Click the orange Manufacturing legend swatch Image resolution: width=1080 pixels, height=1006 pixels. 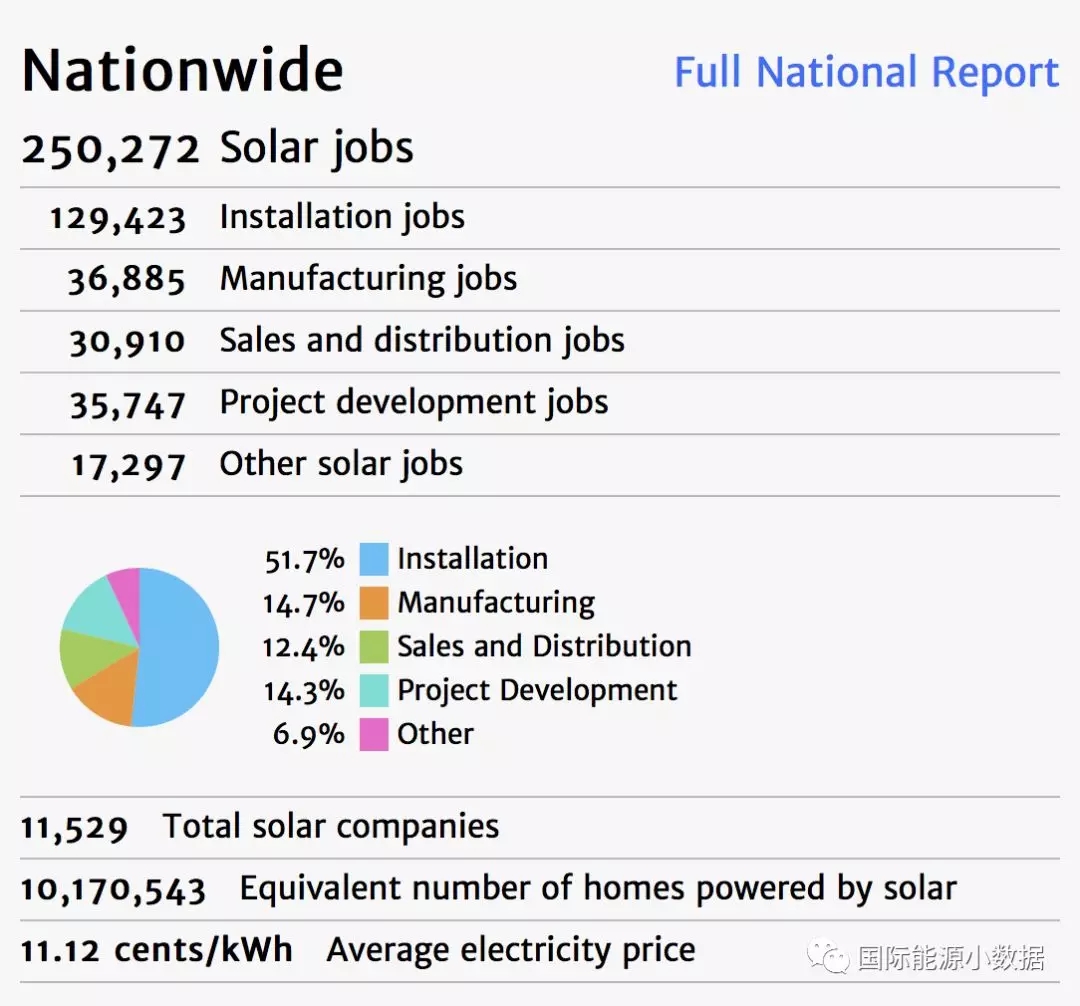click(373, 603)
